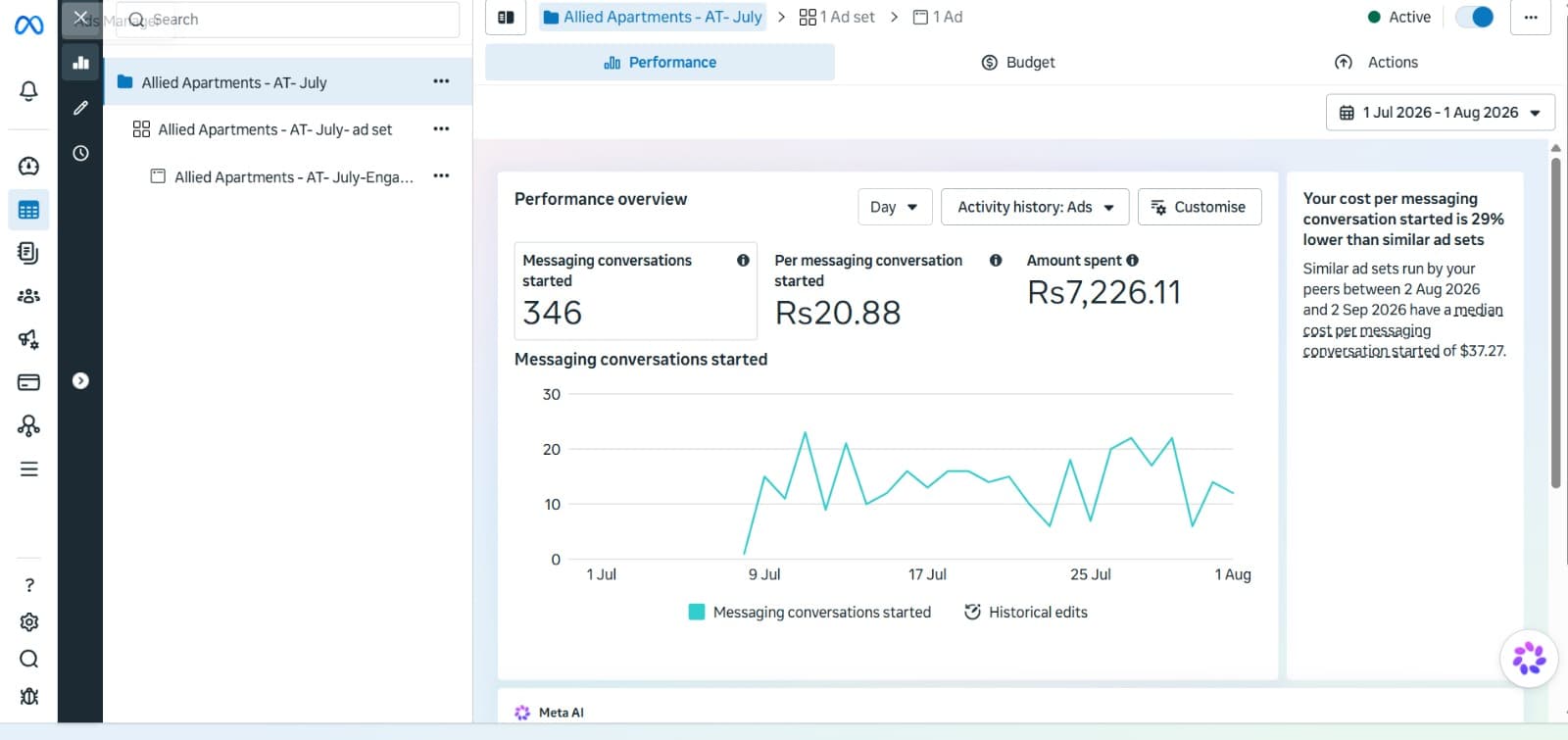Open the notifications bell
The height and width of the screenshot is (740, 1568).
click(x=28, y=91)
